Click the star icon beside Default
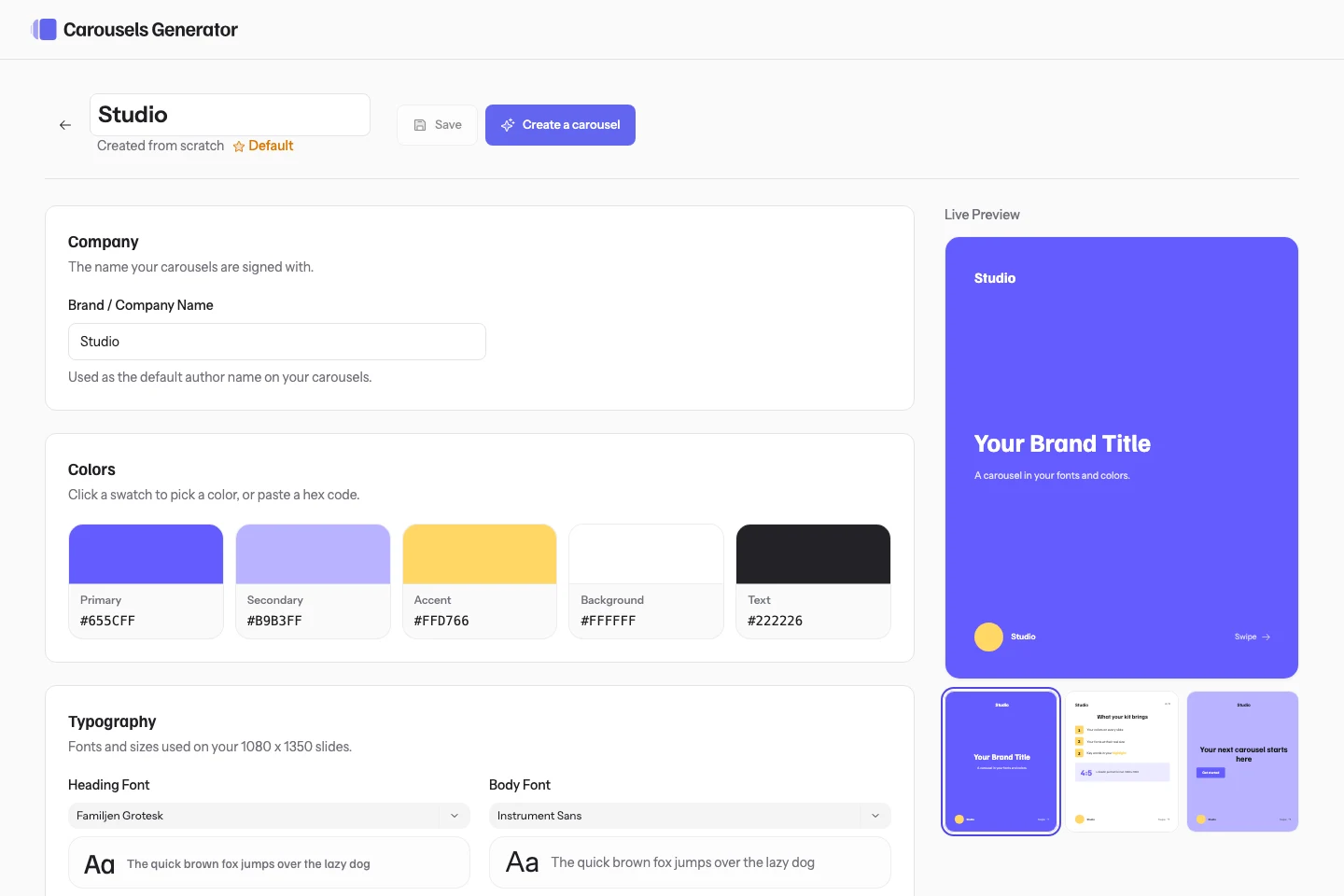The height and width of the screenshot is (896, 1344). (x=239, y=147)
